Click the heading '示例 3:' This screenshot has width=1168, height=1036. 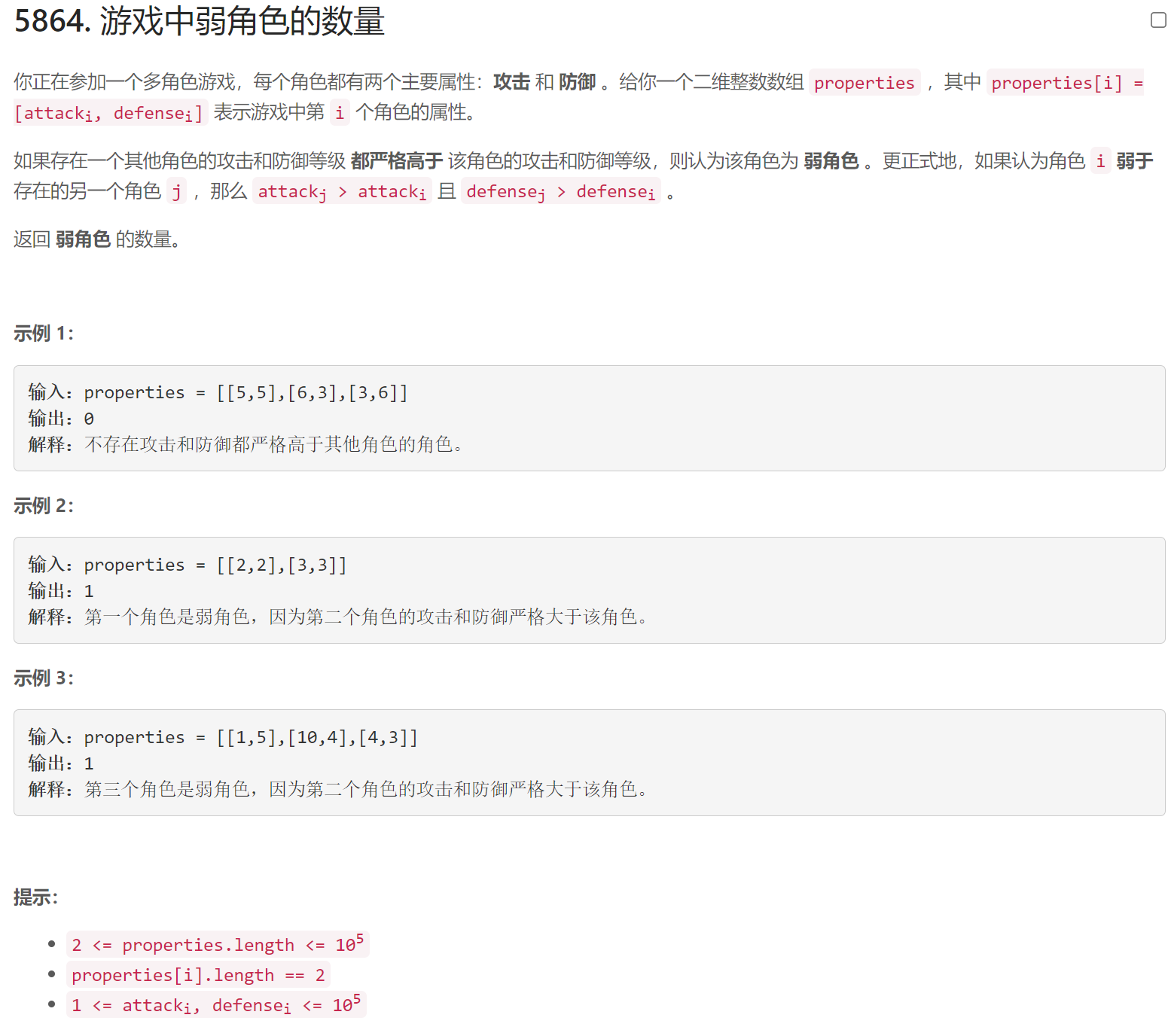(x=44, y=678)
